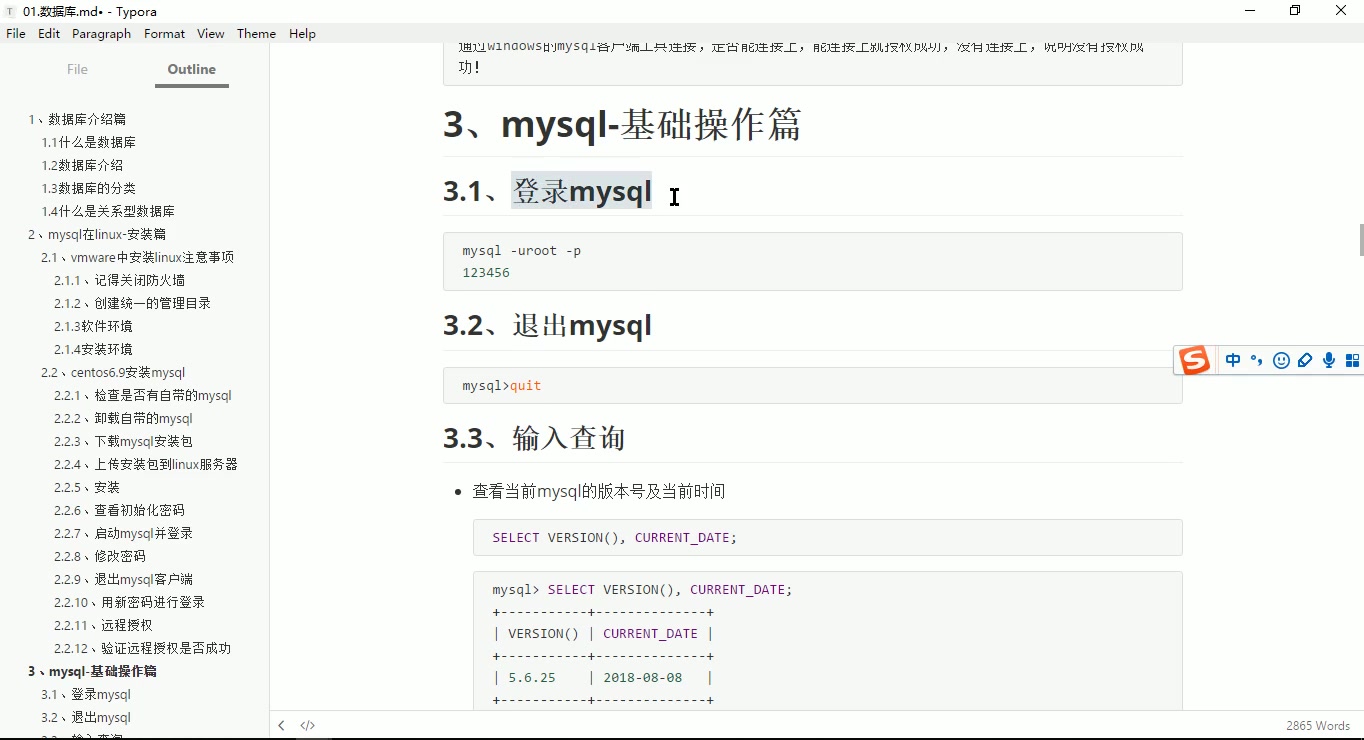The image size is (1364, 740).
Task: Toggle punctuation mode on Sogou bar
Action: click(1257, 361)
